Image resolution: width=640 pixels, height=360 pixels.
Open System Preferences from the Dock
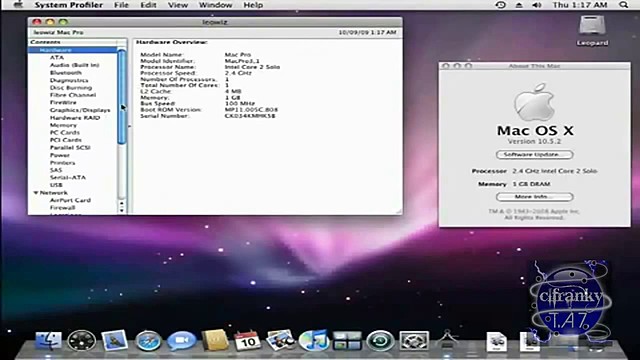[414, 340]
